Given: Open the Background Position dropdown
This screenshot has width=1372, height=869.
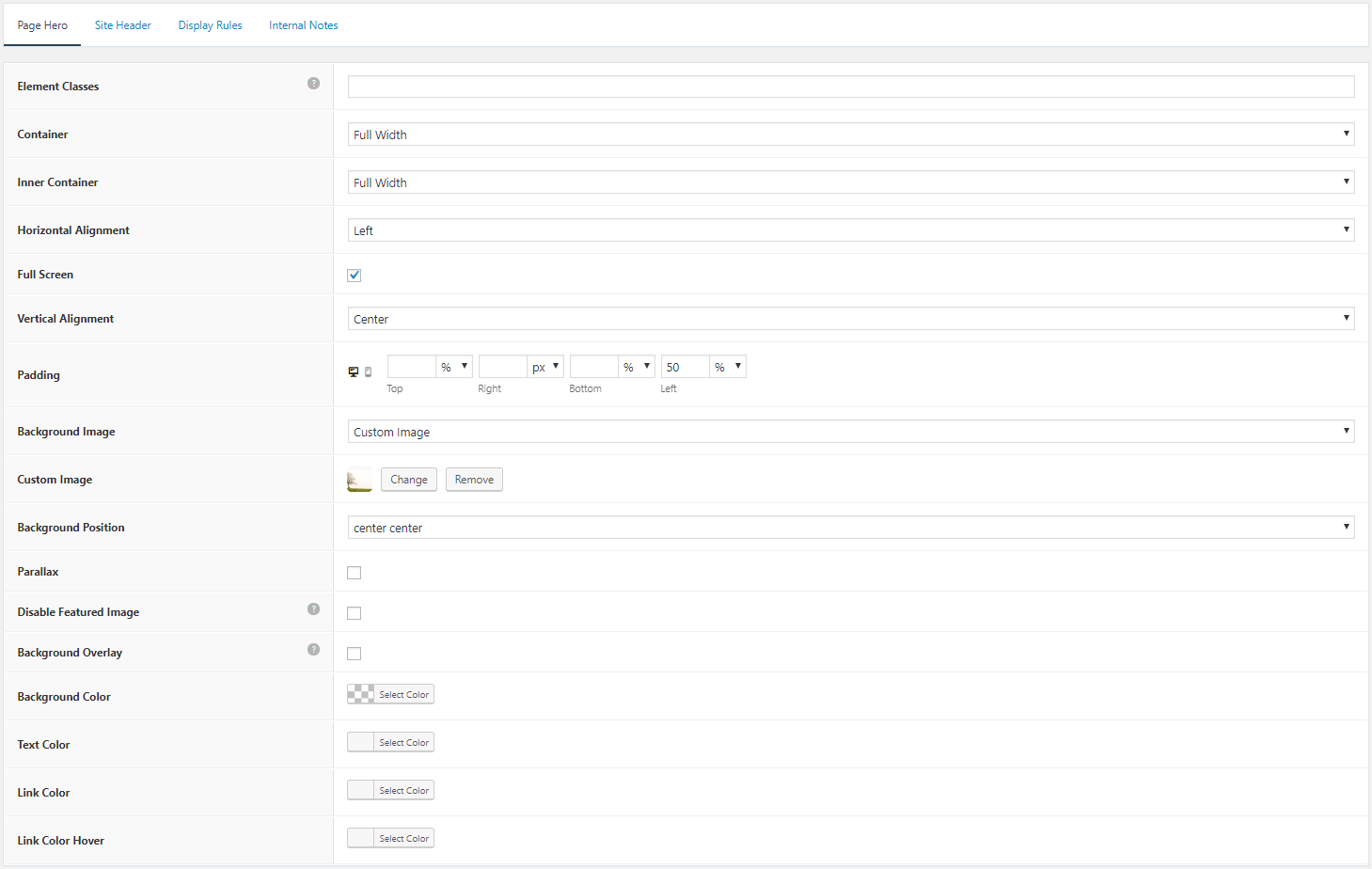Looking at the screenshot, I should (x=851, y=528).
